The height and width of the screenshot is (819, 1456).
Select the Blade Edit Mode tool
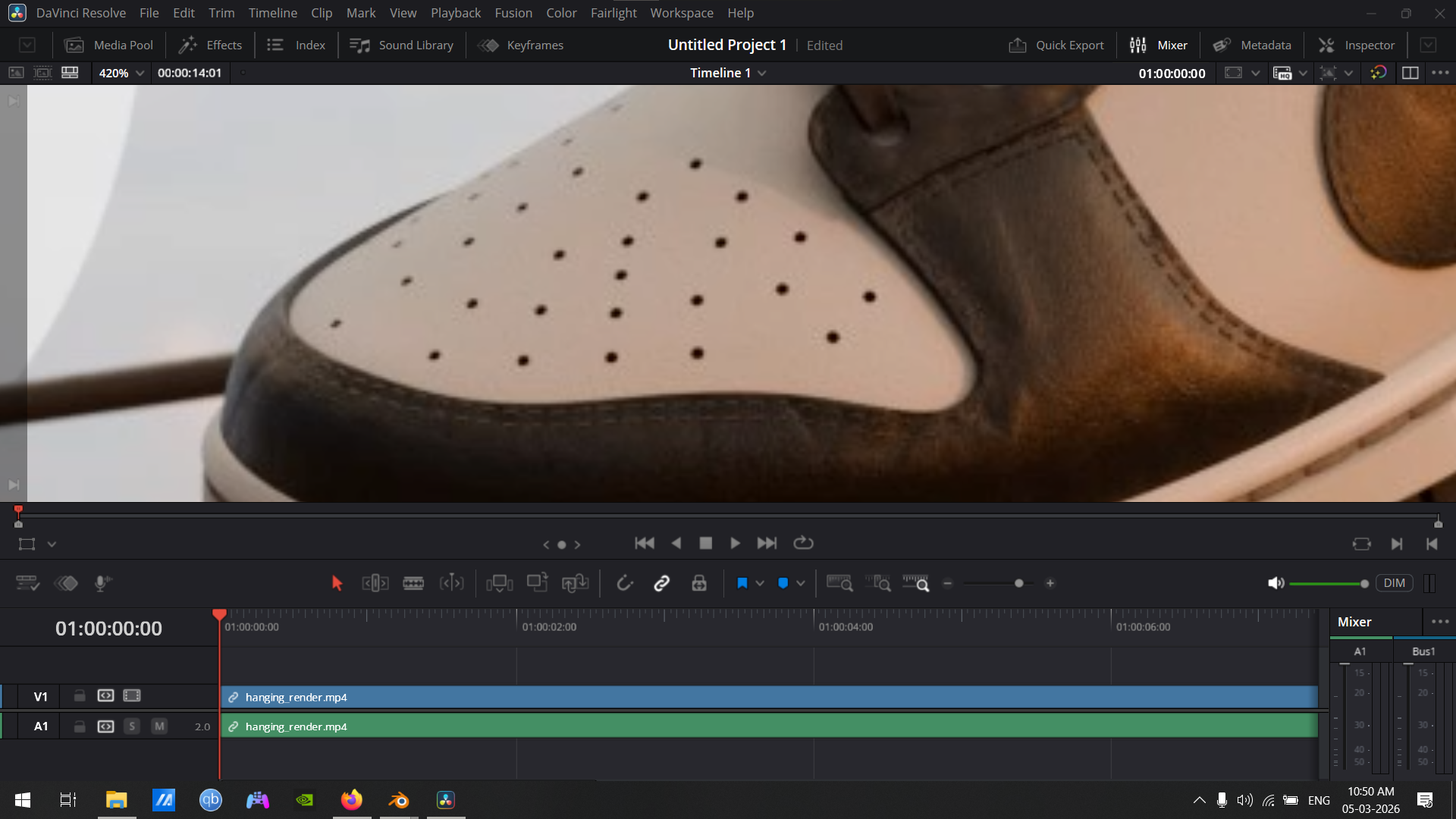(413, 583)
